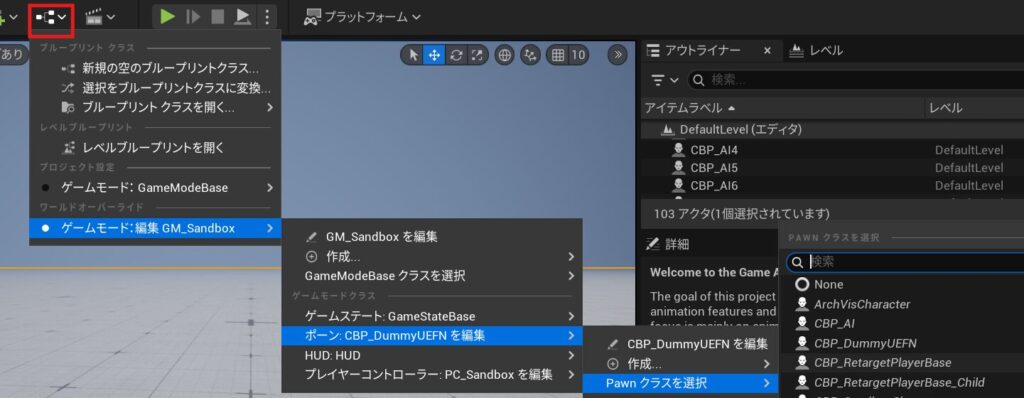Image resolution: width=1024 pixels, height=398 pixels.
Task: Open the プラットフォーム dropdown
Action: [362, 17]
